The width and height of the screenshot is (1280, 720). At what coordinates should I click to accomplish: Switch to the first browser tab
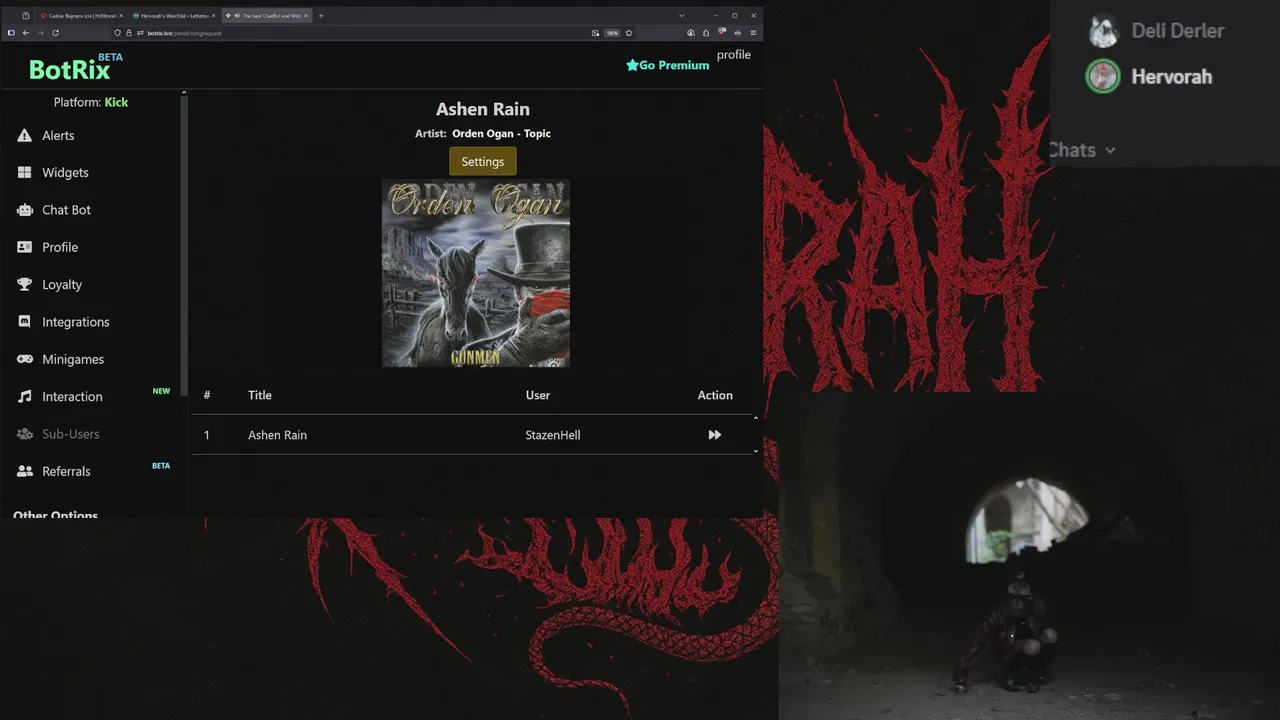pos(80,16)
